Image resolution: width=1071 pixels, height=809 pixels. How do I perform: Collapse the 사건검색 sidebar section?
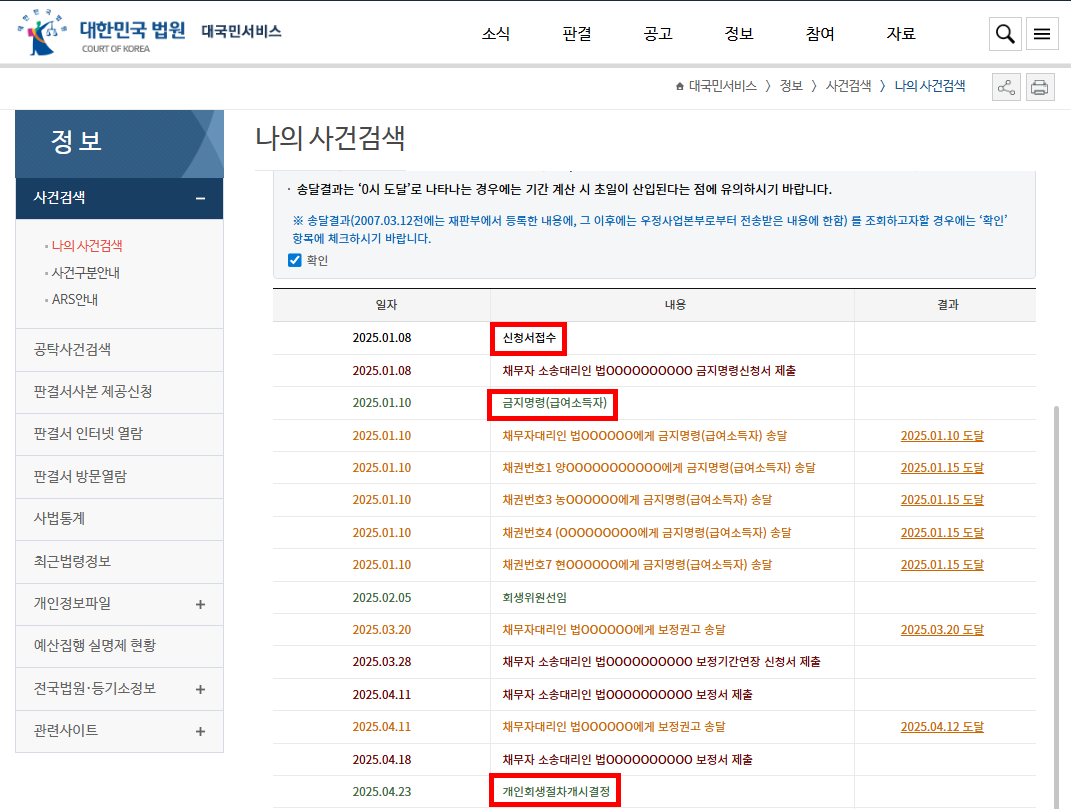click(x=200, y=198)
